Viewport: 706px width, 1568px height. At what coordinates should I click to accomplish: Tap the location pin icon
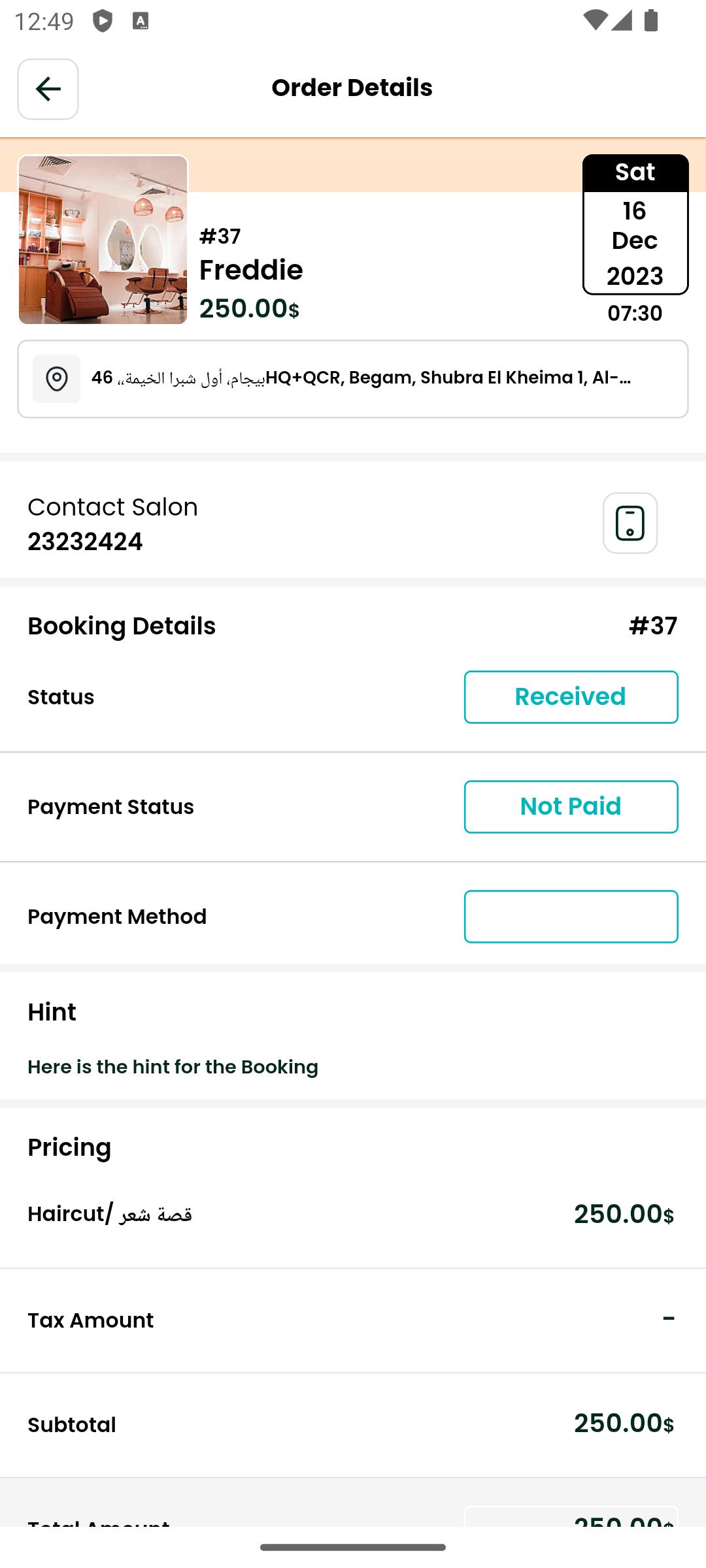[x=57, y=379]
